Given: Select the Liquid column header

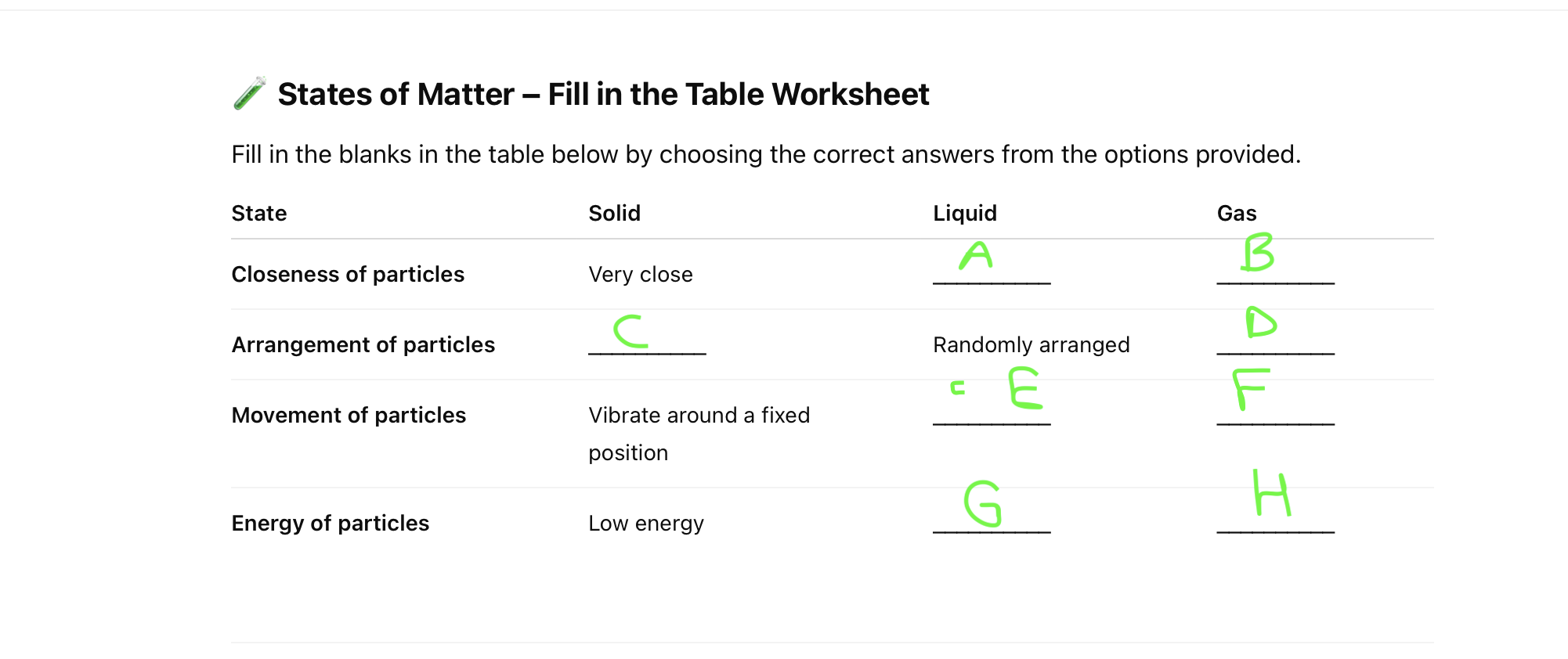Looking at the screenshot, I should [x=964, y=213].
